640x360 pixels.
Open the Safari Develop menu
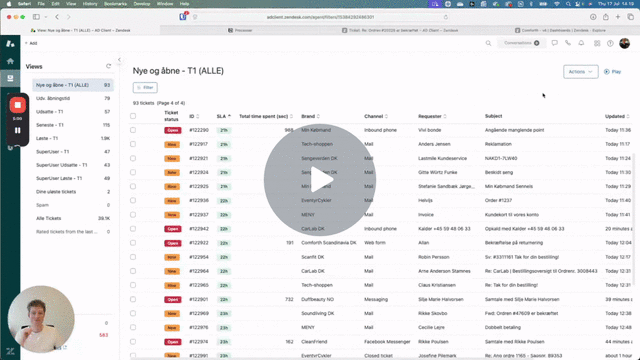[142, 4]
